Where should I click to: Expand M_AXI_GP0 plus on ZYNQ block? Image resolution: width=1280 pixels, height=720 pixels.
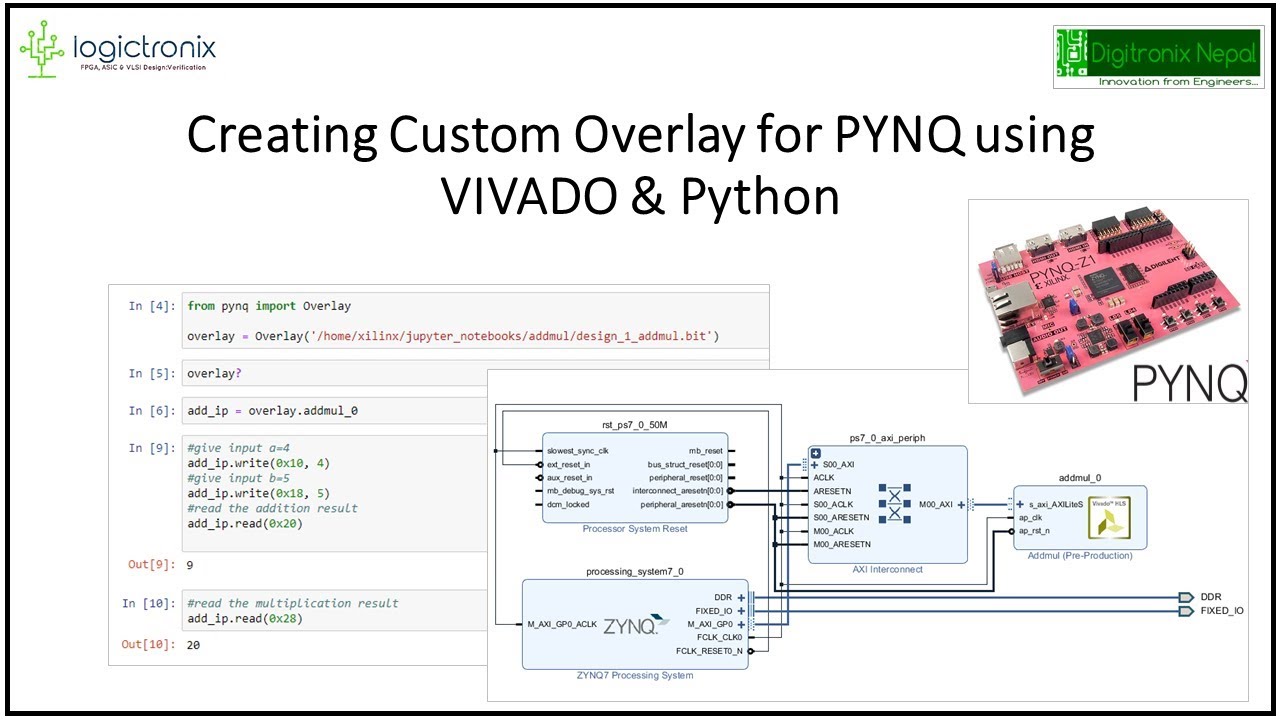[x=741, y=624]
